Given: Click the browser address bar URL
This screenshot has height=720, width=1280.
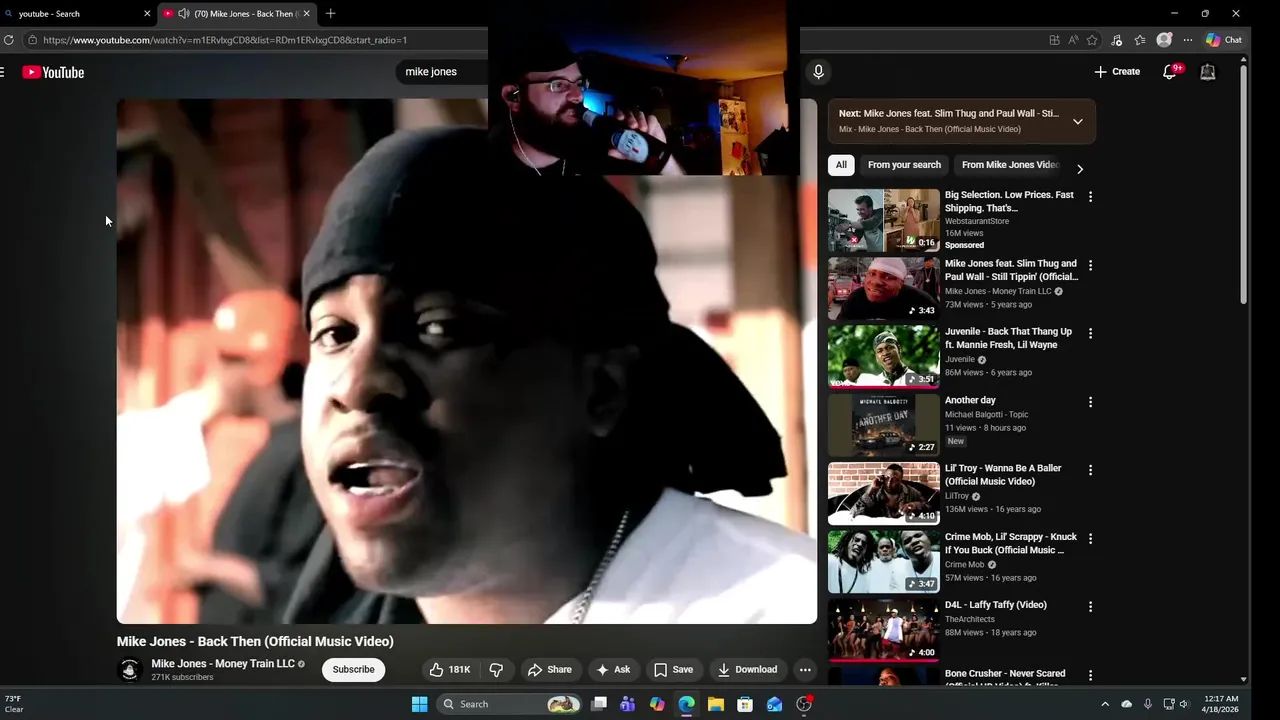Looking at the screenshot, I should [225, 40].
